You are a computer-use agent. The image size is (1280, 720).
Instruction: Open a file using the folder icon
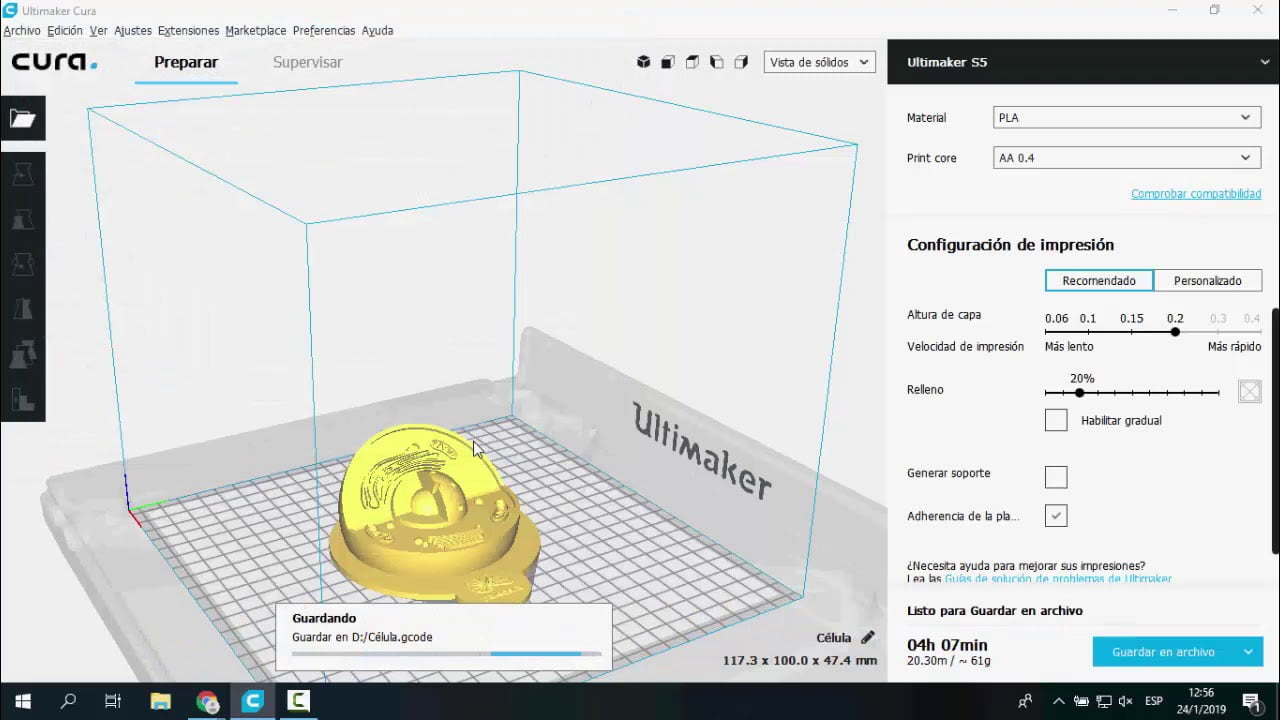coord(21,117)
